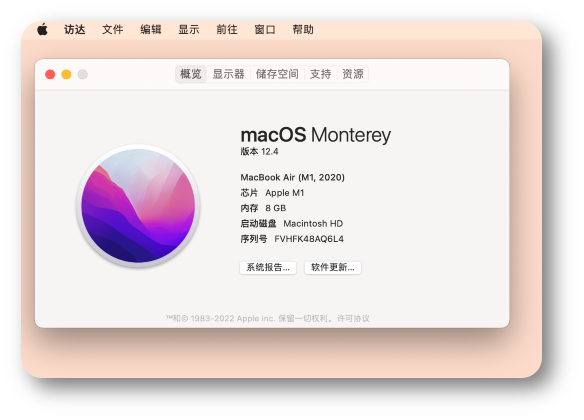
Task: Open the 帮助 menu
Action: pos(303,29)
